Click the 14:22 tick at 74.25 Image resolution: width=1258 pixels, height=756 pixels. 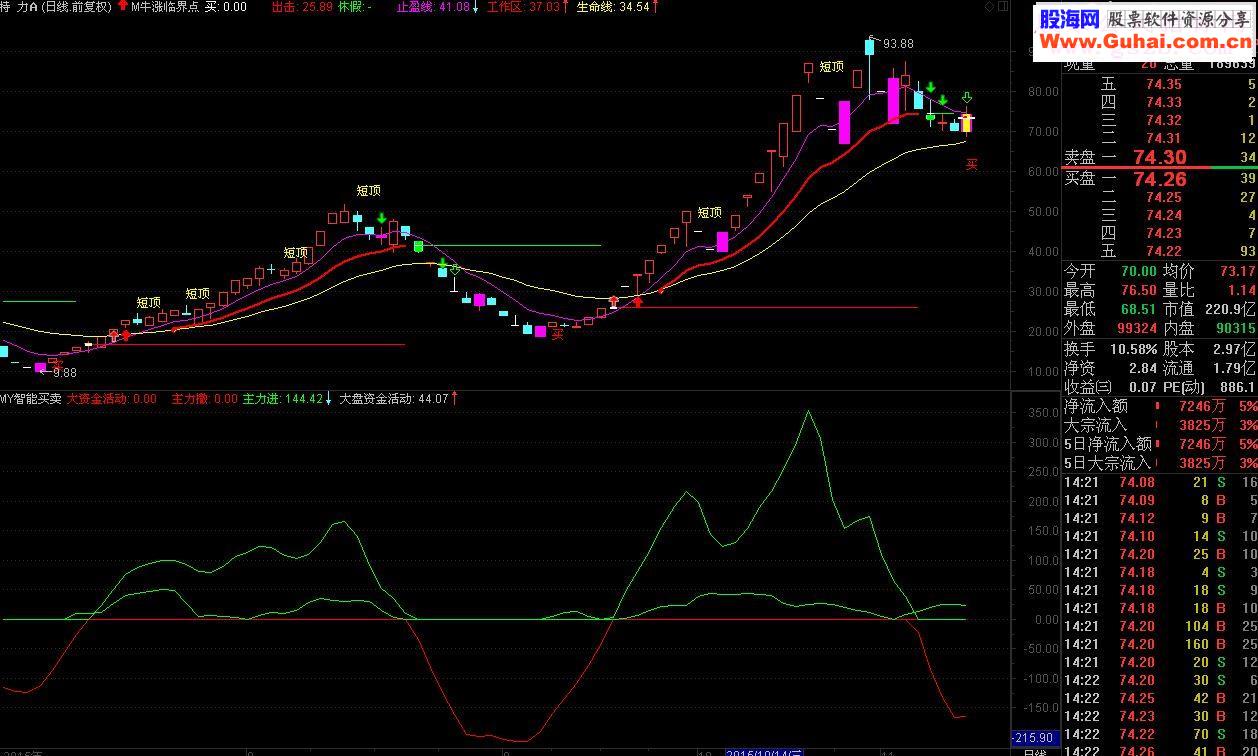[x=1160, y=698]
